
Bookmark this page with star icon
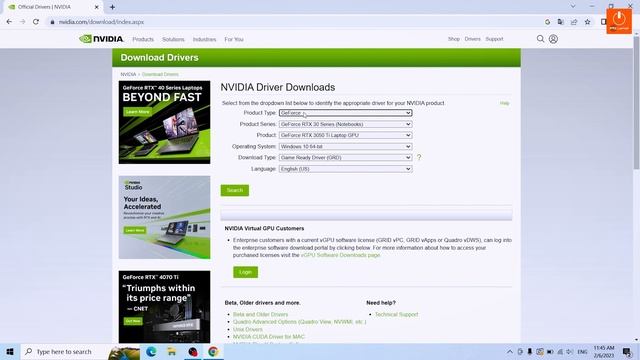tap(587, 22)
